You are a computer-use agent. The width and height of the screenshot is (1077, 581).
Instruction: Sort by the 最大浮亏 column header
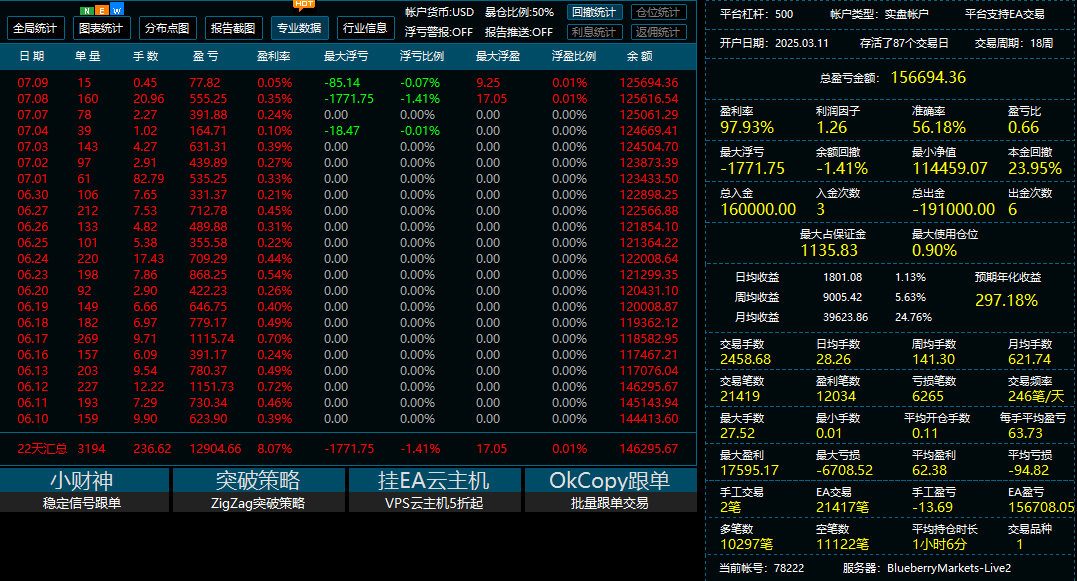pos(345,56)
